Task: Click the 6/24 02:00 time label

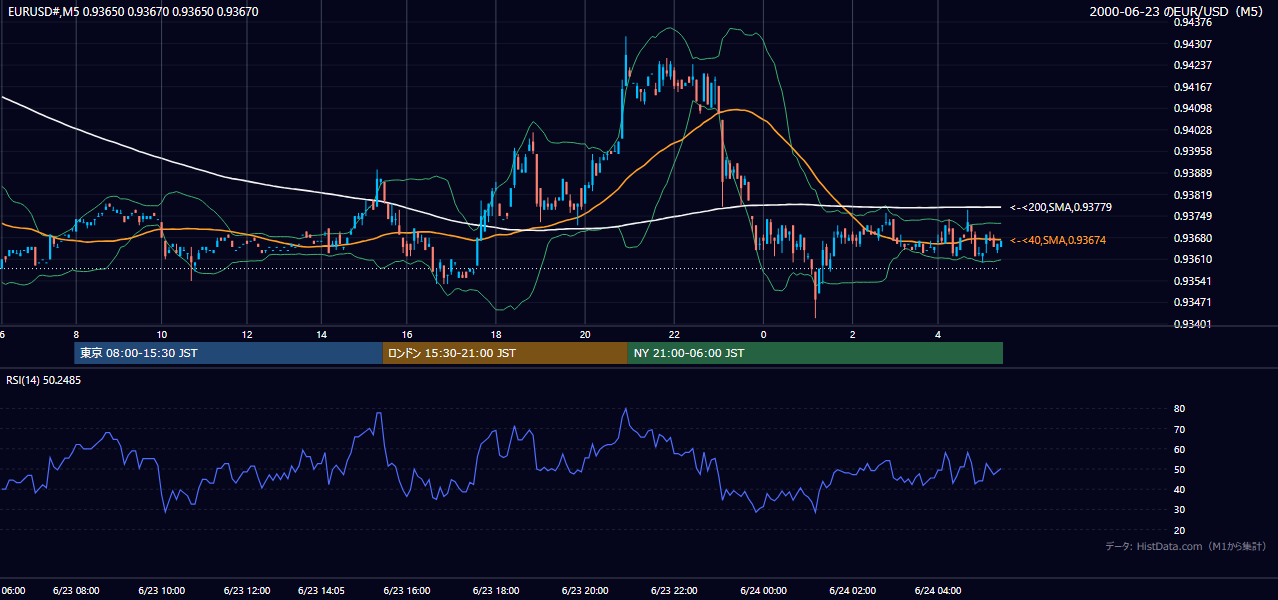Action: click(x=852, y=591)
